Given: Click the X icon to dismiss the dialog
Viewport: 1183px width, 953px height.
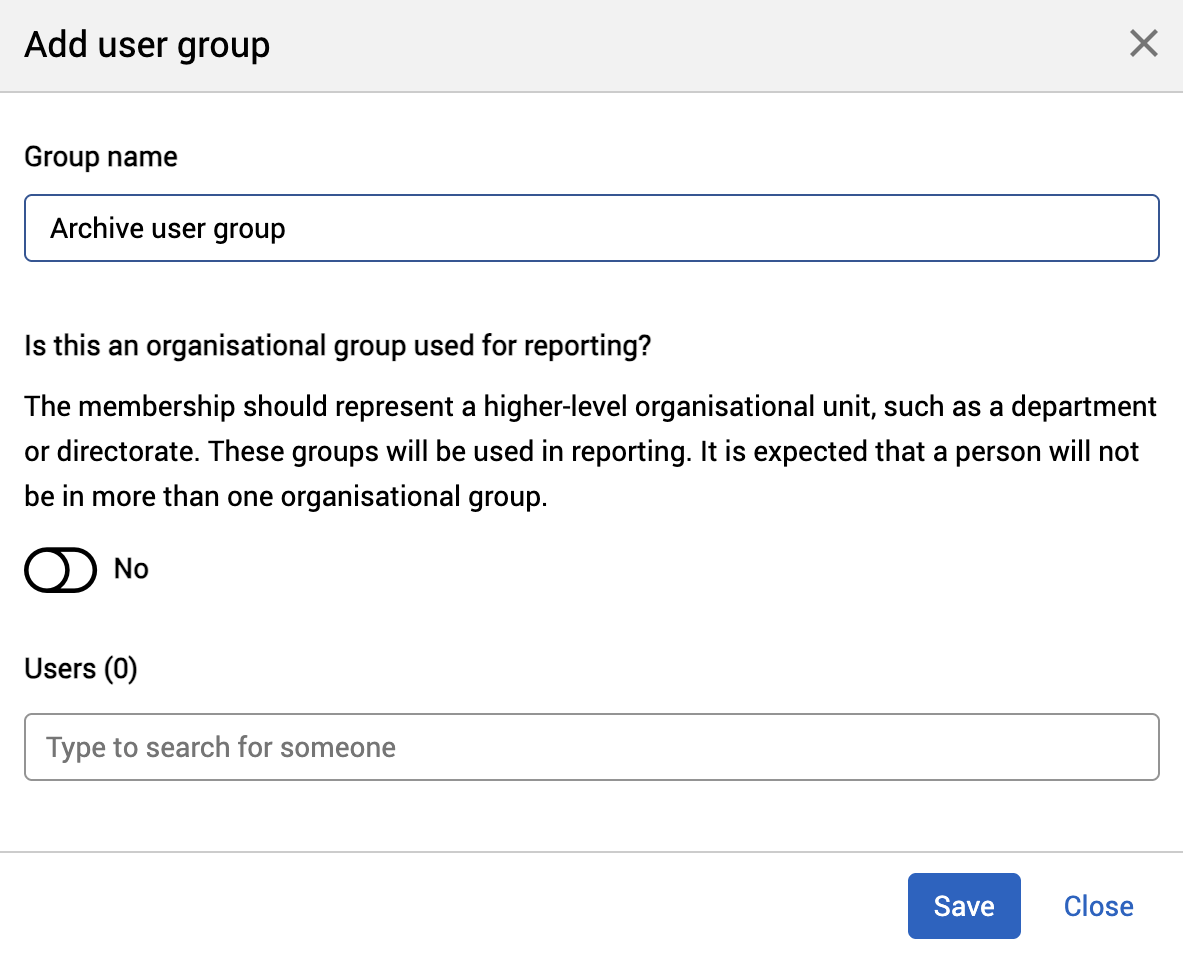Looking at the screenshot, I should click(x=1143, y=43).
